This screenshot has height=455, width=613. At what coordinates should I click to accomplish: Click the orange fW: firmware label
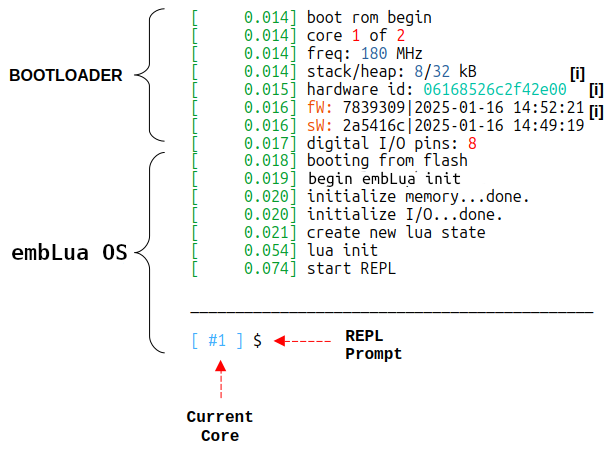[320, 108]
